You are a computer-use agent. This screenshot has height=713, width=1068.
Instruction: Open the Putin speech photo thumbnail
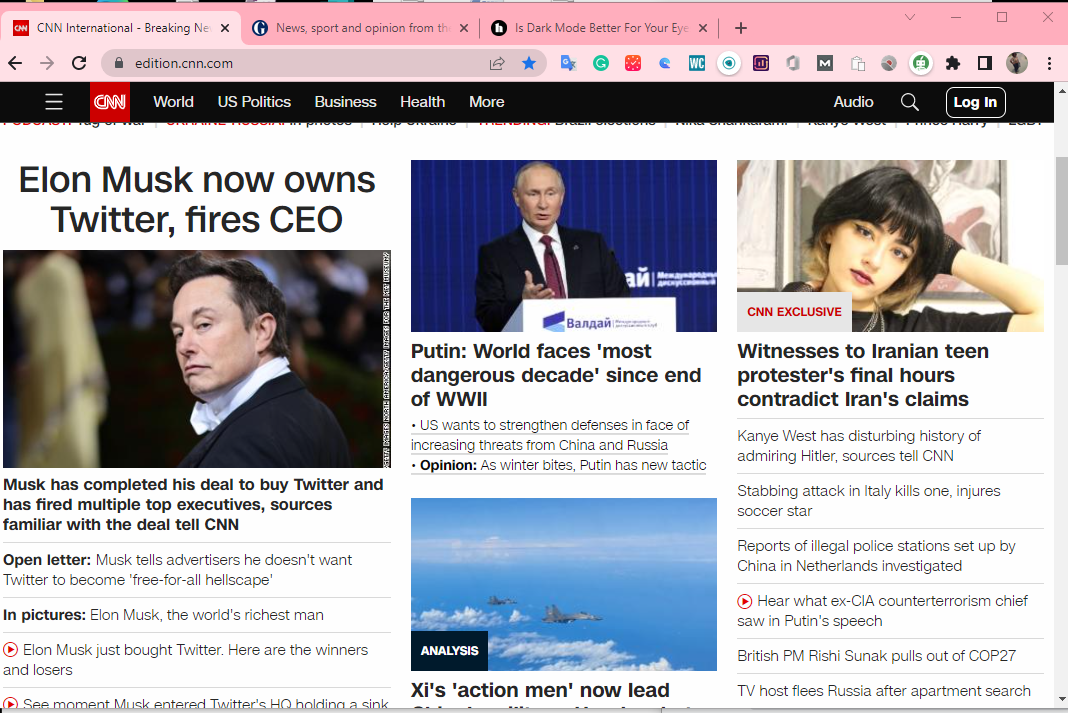point(564,246)
